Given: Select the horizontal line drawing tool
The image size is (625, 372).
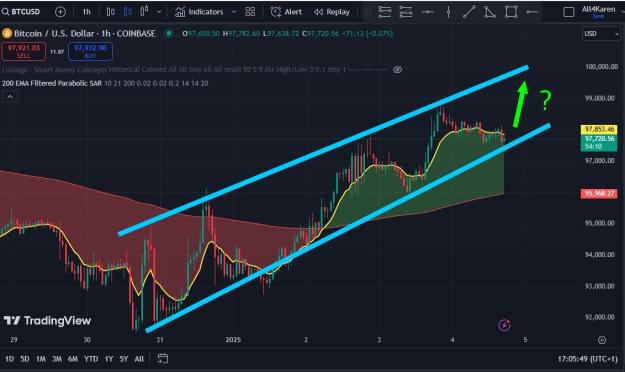Looking at the screenshot, I should (x=427, y=12).
